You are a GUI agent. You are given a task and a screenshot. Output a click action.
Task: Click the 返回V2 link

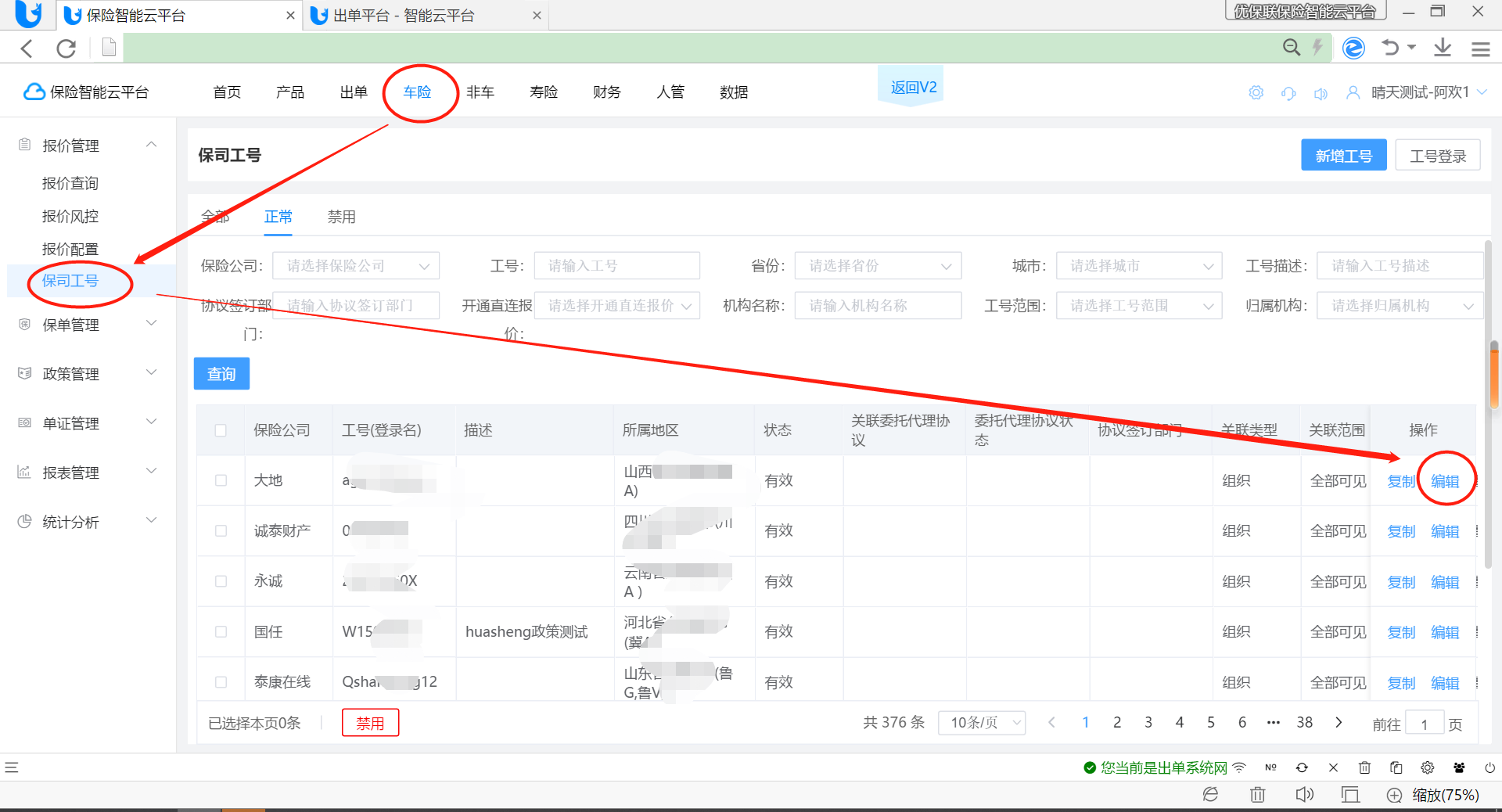pos(914,87)
